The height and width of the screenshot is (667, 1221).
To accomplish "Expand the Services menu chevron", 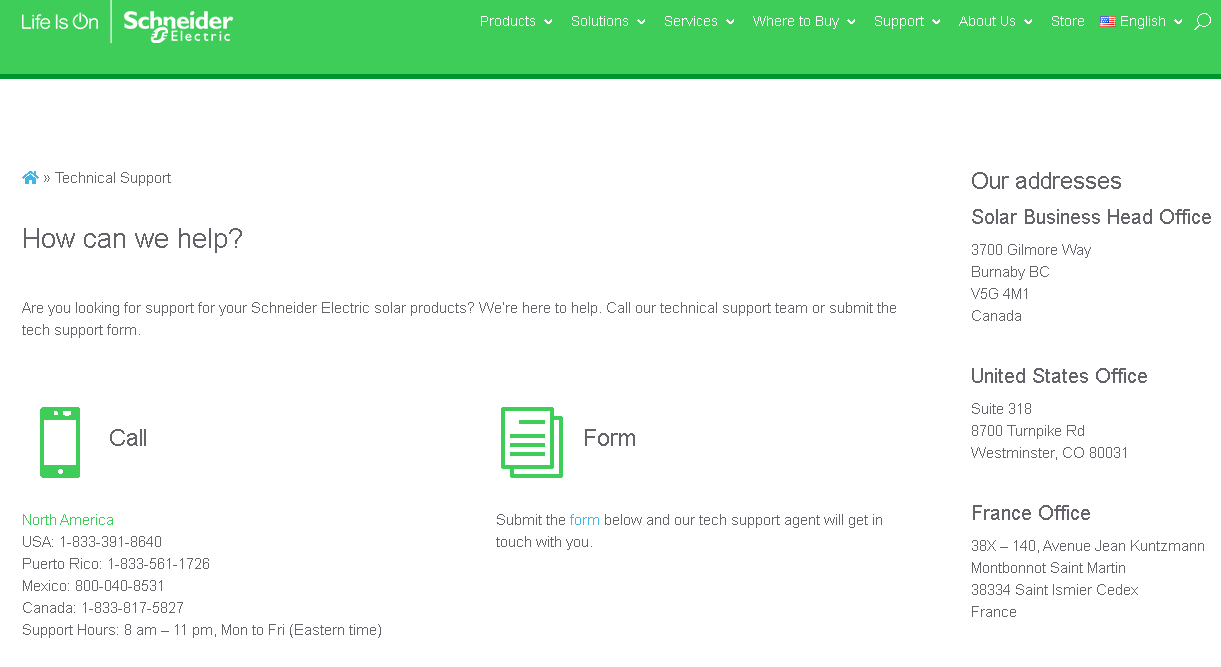I will click(730, 22).
